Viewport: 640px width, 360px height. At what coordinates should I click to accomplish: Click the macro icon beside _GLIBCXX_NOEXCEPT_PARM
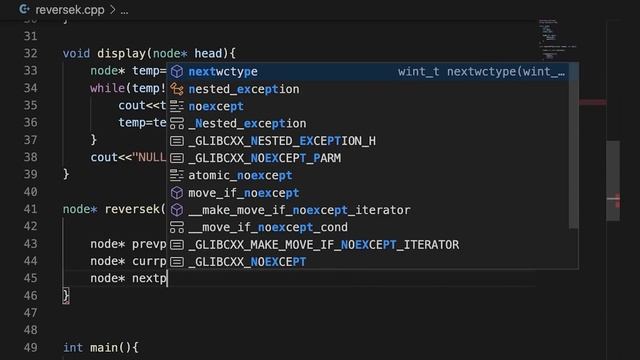point(177,158)
